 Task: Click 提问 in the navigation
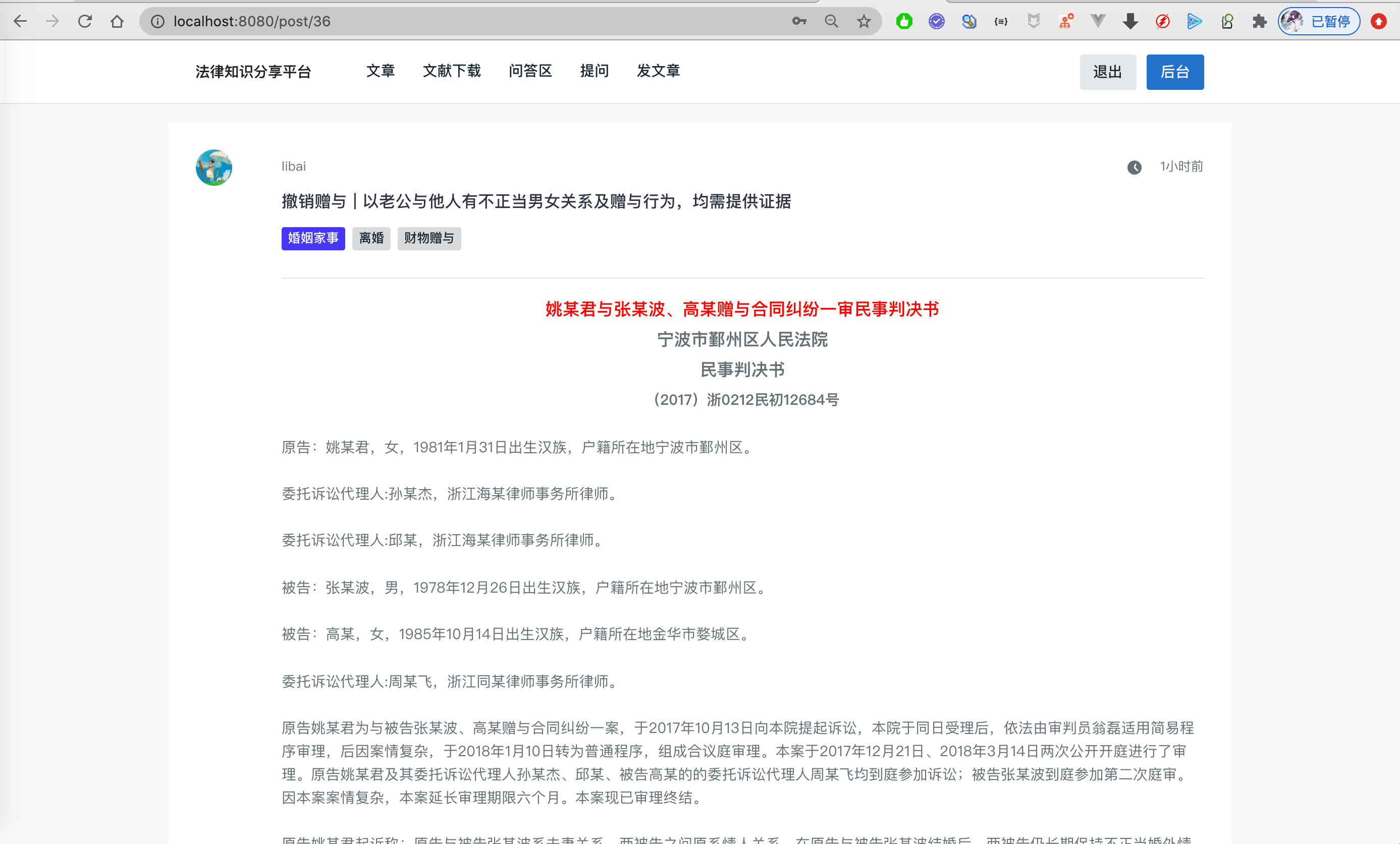click(595, 71)
